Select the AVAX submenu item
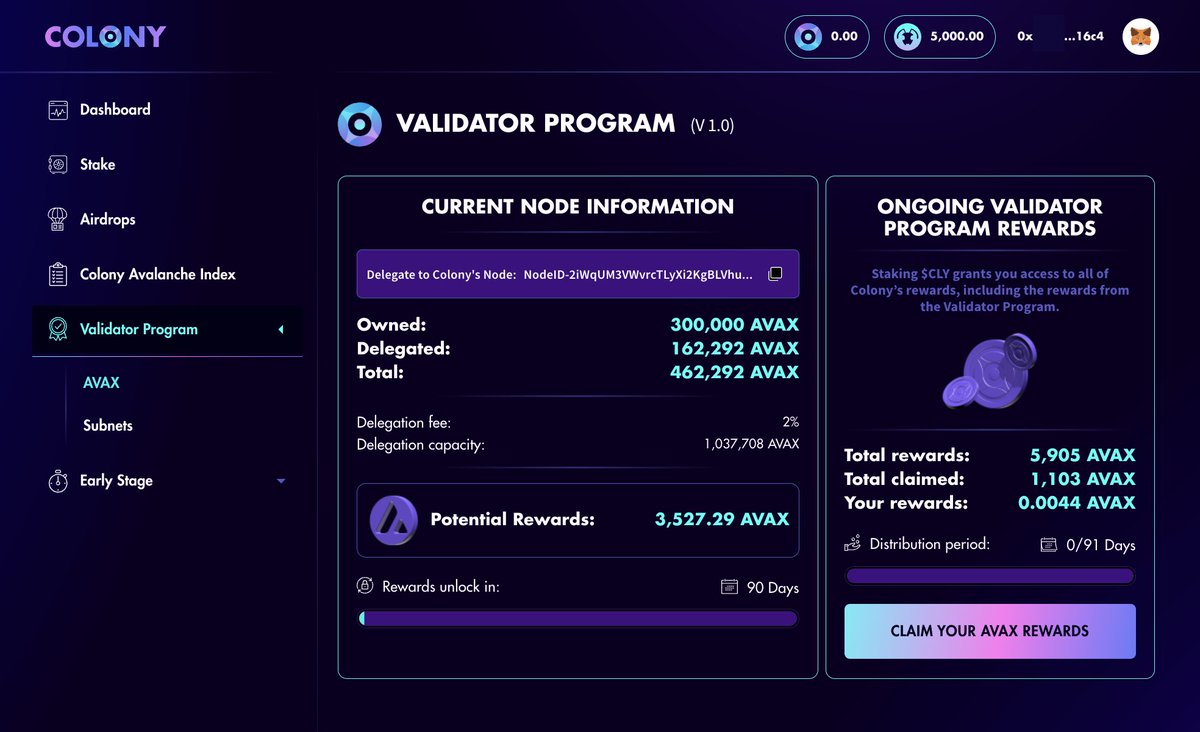1200x732 pixels. (101, 383)
